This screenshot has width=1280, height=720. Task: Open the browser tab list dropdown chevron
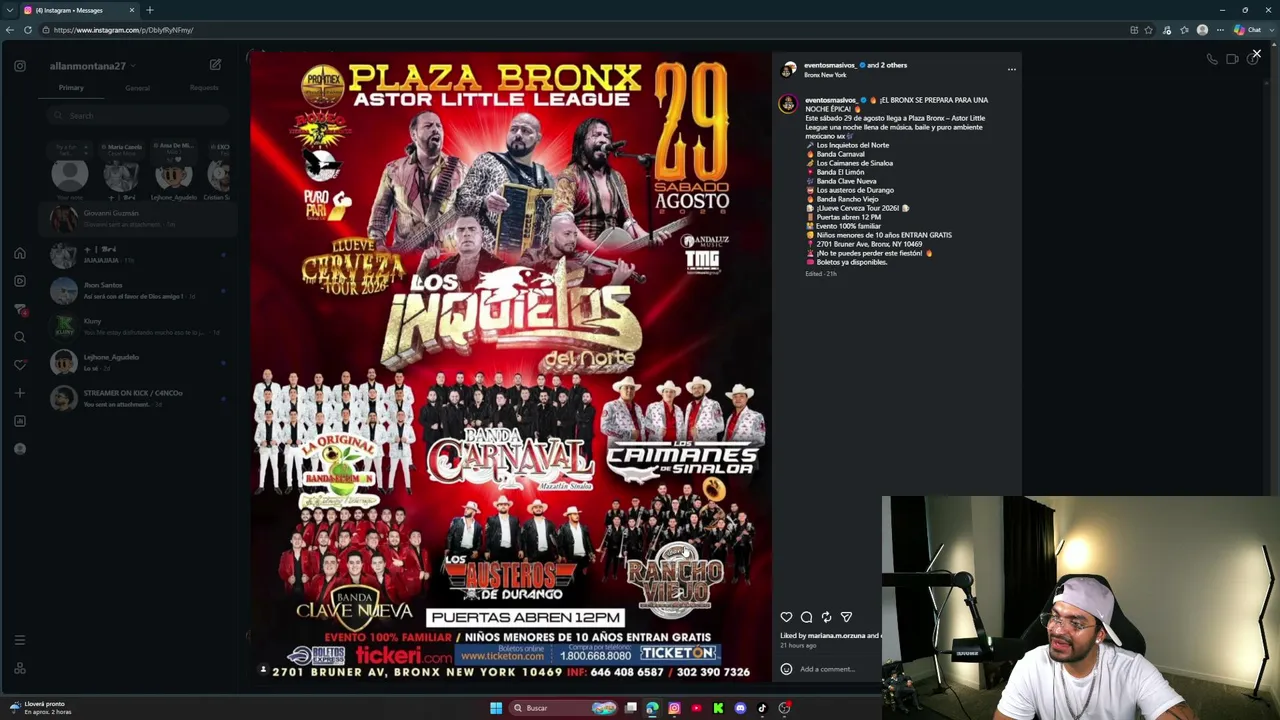click(x=9, y=10)
